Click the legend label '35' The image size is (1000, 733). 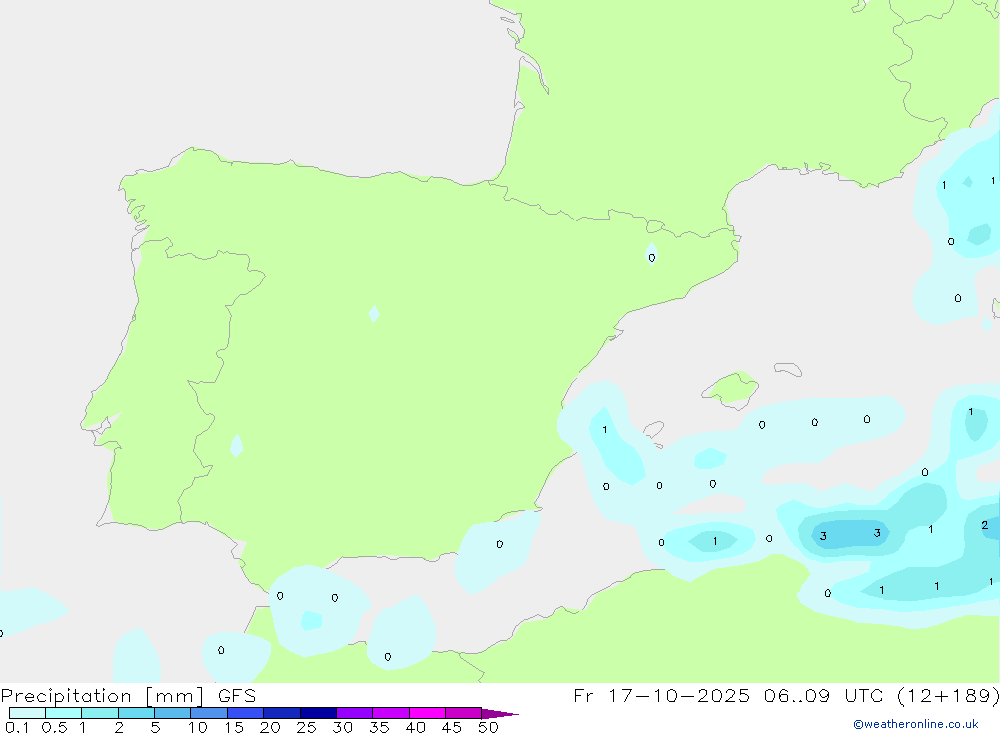click(x=379, y=727)
